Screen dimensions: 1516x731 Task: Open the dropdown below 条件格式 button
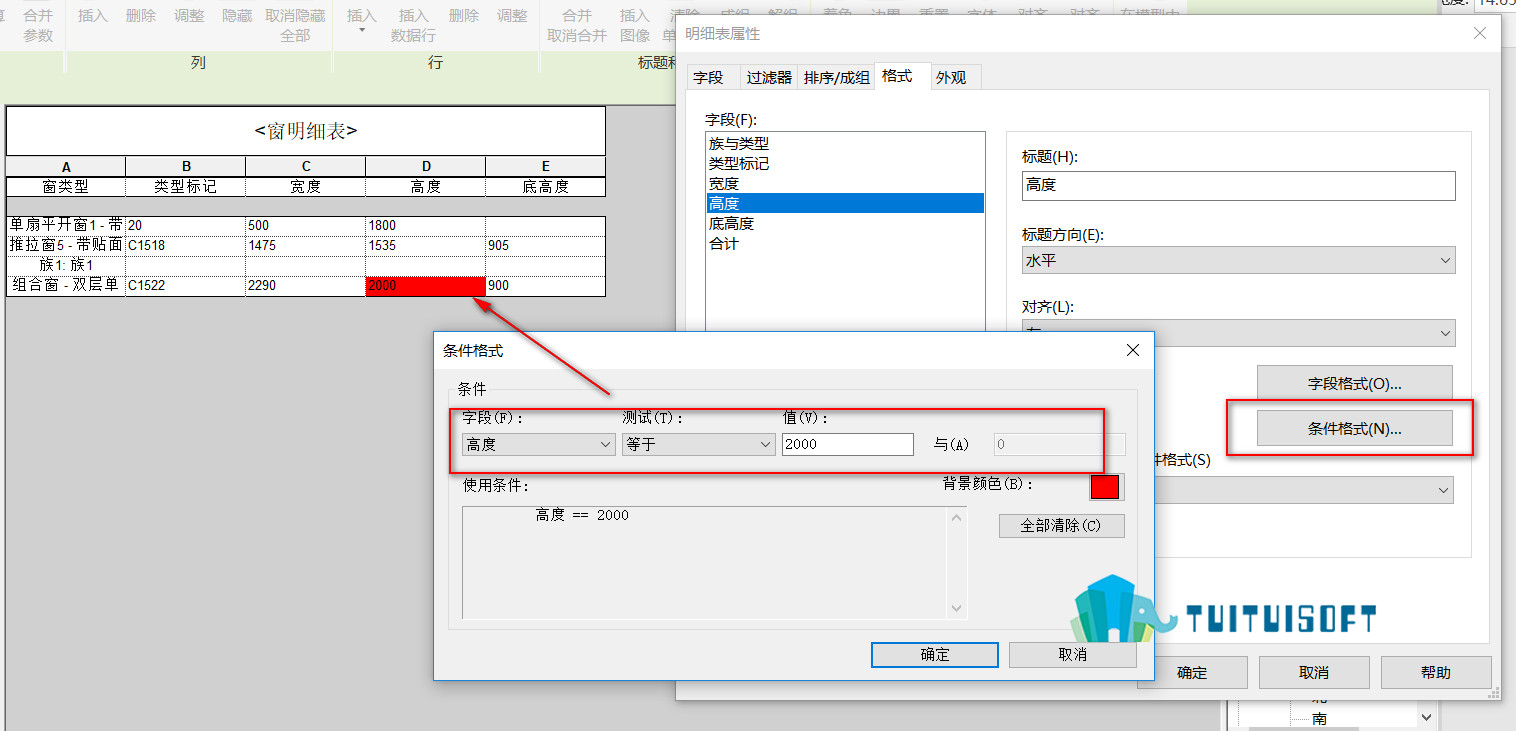point(1305,490)
